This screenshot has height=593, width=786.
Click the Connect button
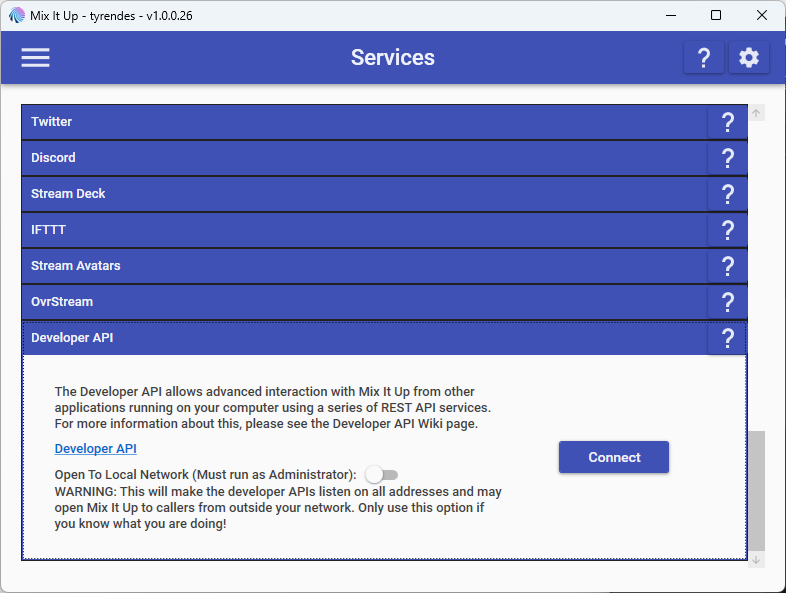[614, 457]
